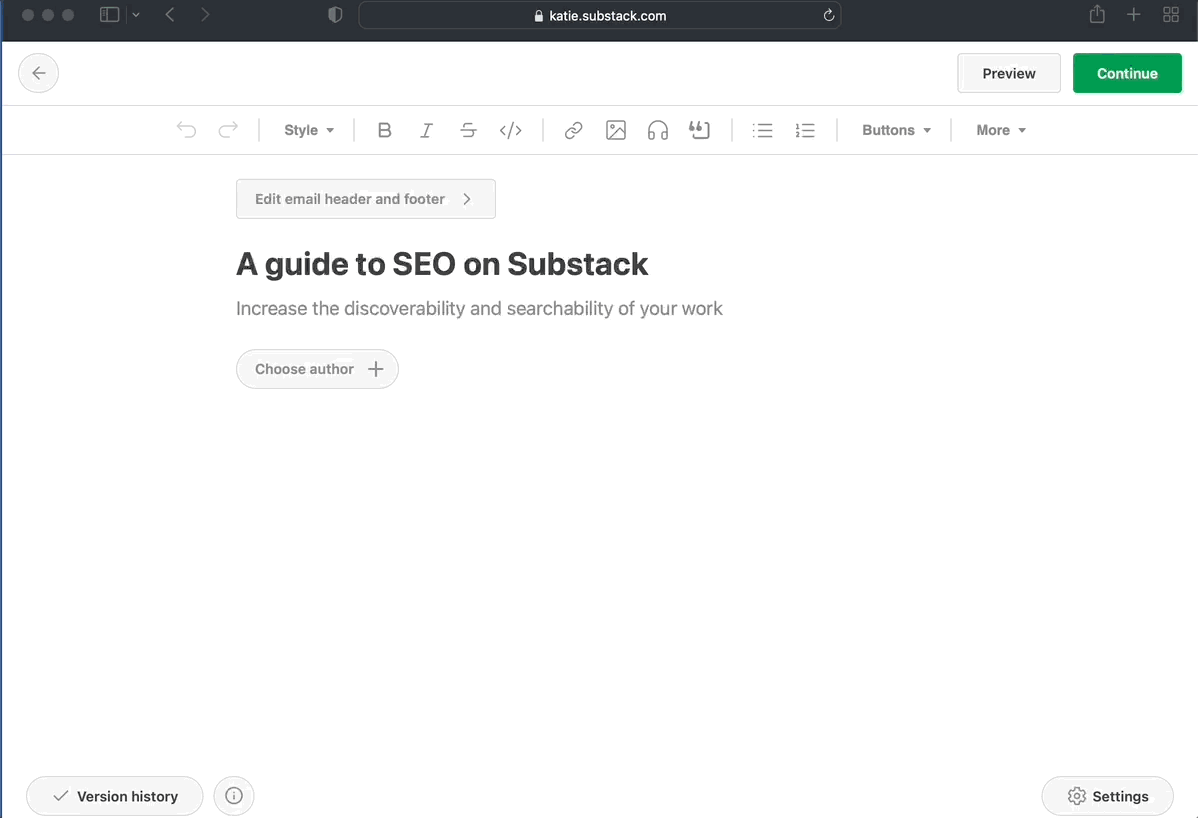Open the info icon at bottom
1198x818 pixels.
click(234, 796)
